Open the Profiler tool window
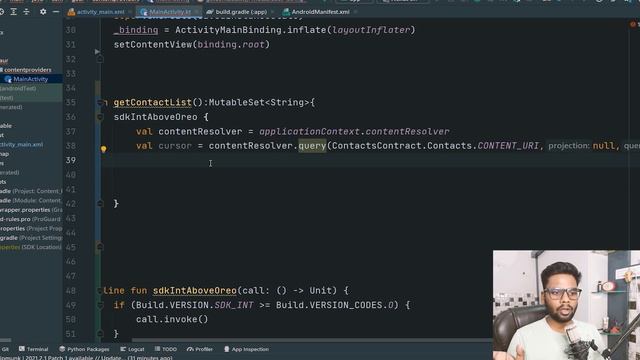640x360 pixels. 200,349
